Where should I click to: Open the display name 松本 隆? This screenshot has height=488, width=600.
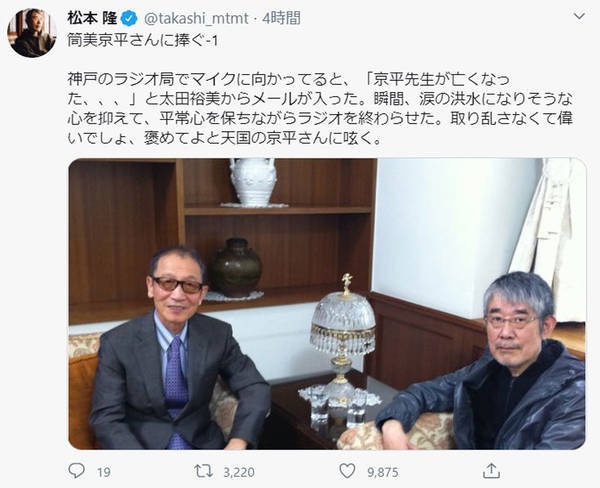(x=92, y=18)
